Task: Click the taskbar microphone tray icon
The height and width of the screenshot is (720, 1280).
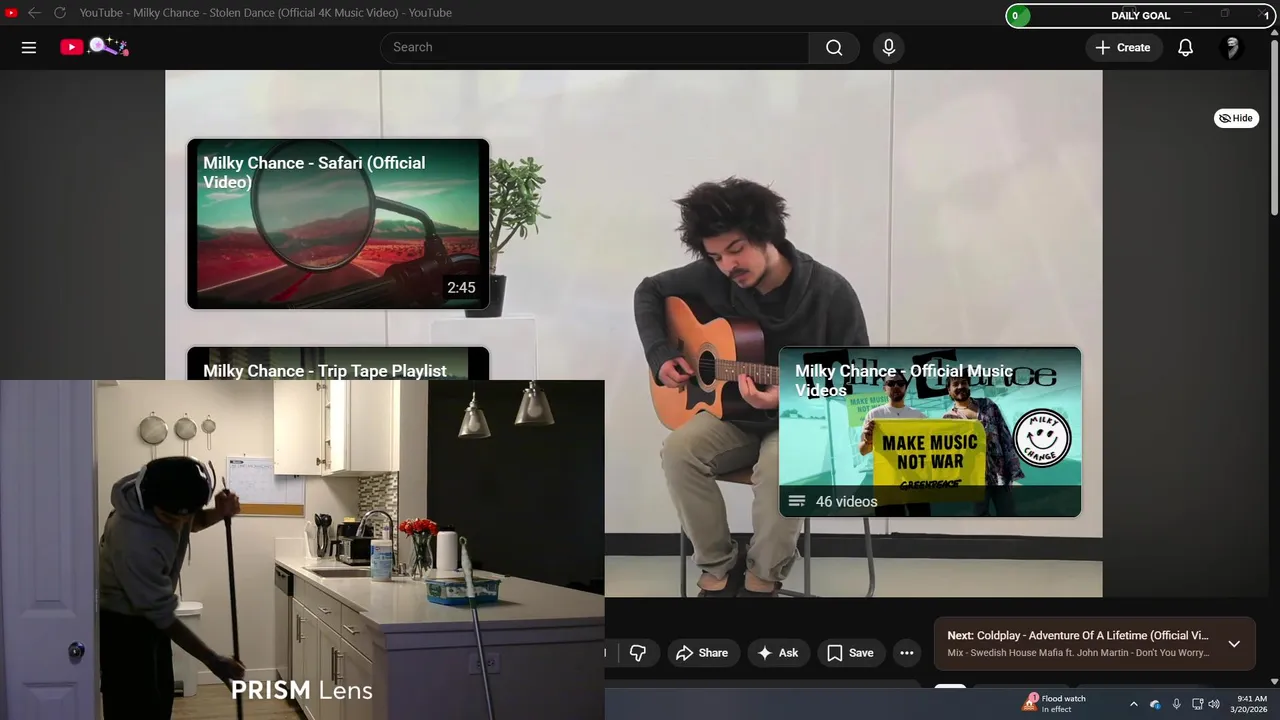Action: click(1176, 704)
